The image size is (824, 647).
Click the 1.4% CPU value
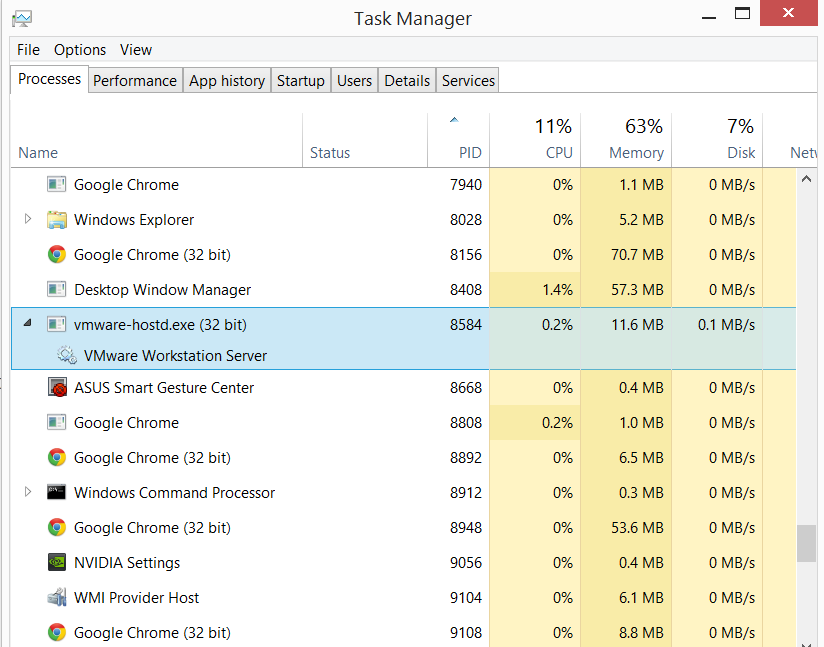(558, 290)
